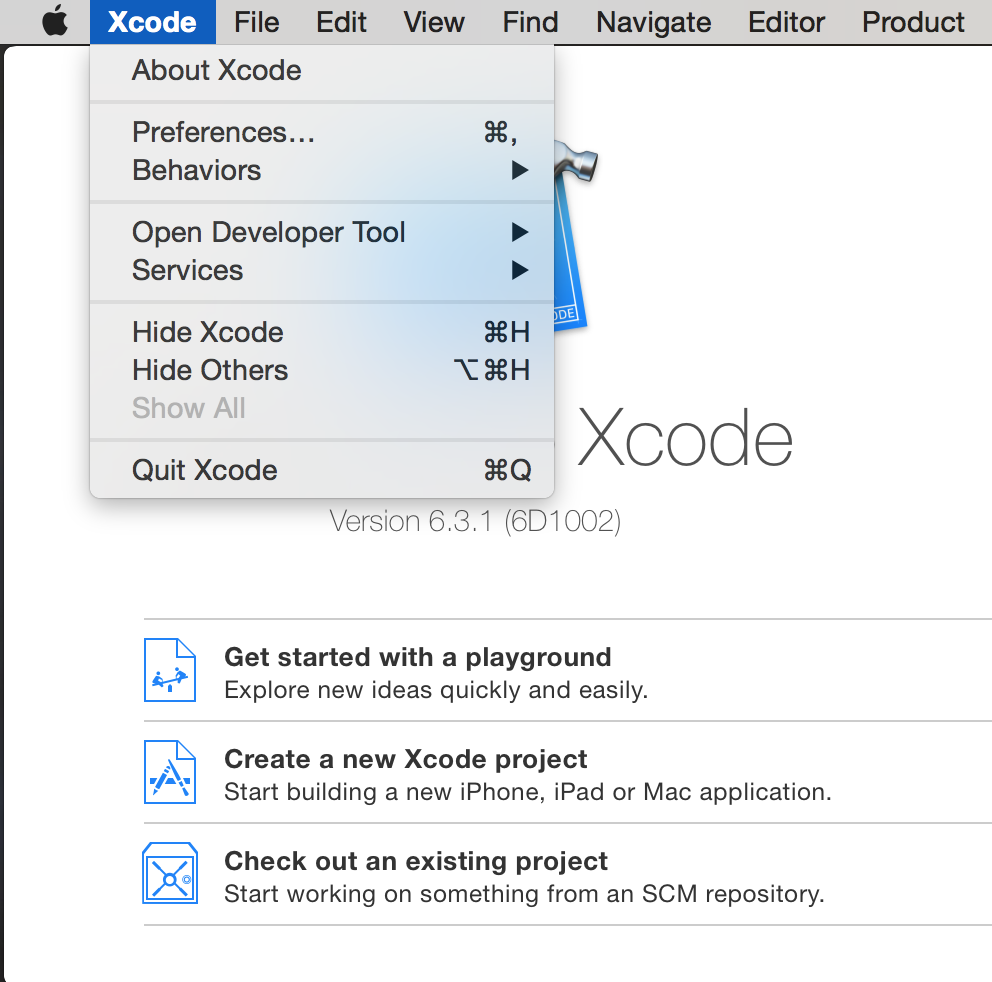The width and height of the screenshot is (992, 982).
Task: Select Hide Others menu item
Action: tap(210, 370)
